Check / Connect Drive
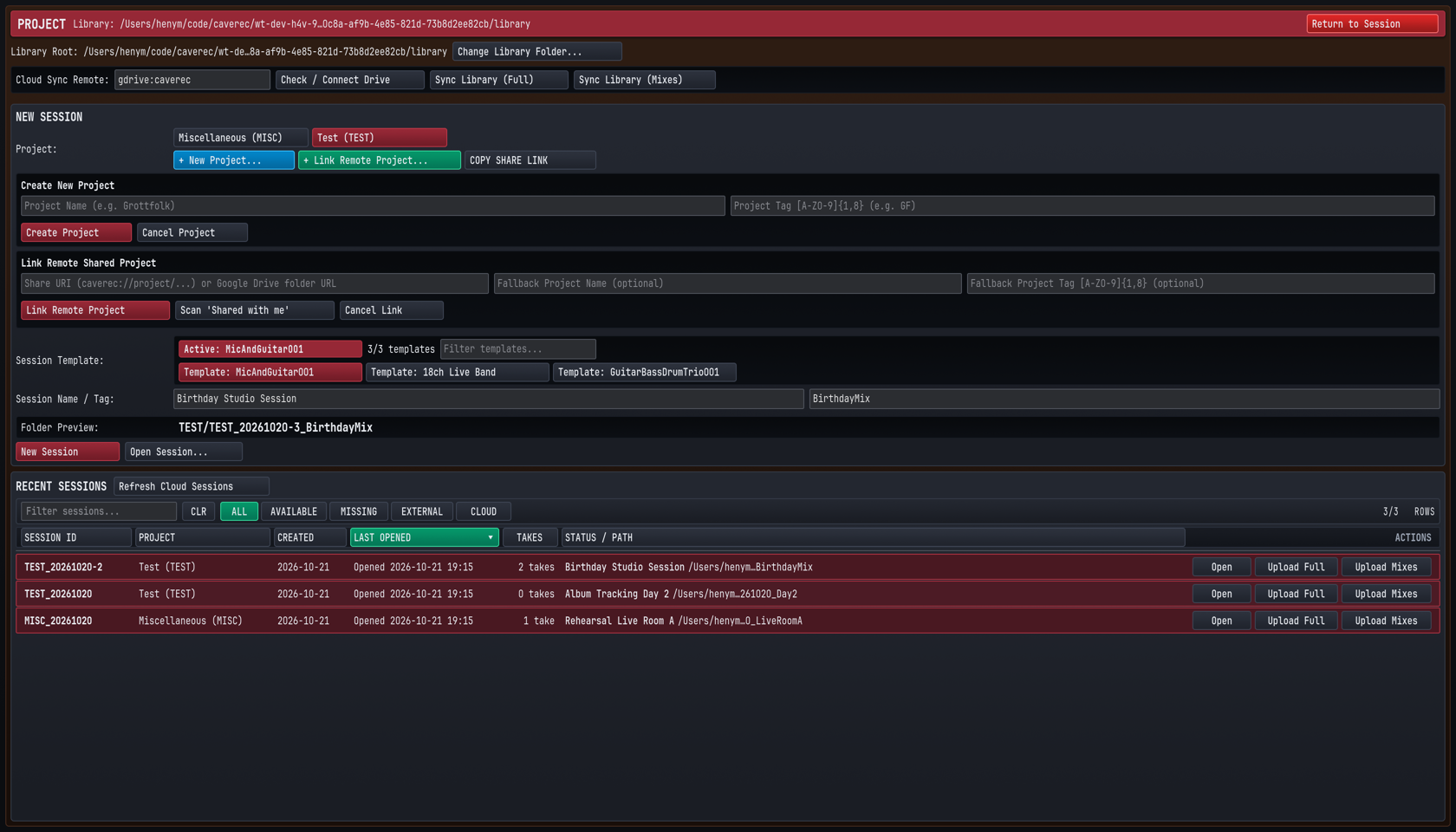 pyautogui.click(x=349, y=80)
